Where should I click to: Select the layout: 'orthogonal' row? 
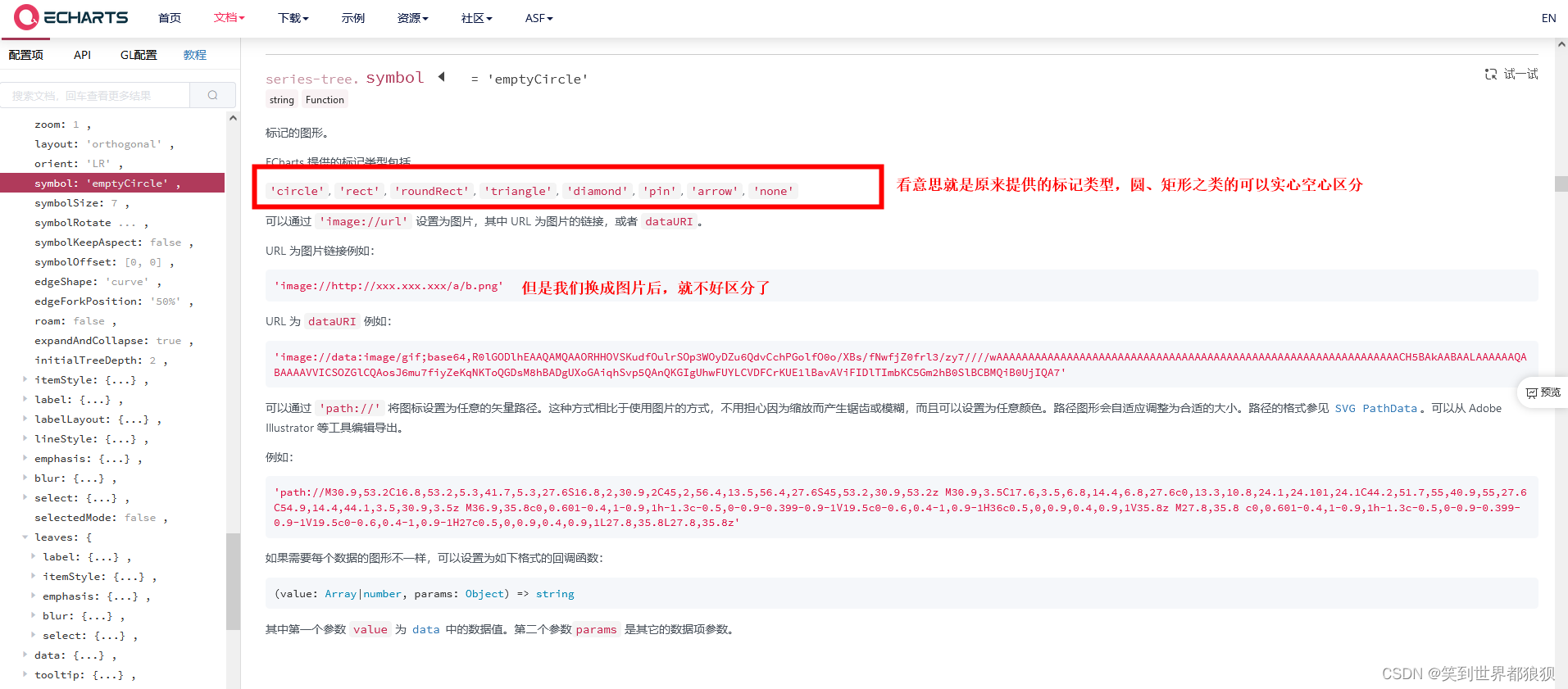coord(112,144)
